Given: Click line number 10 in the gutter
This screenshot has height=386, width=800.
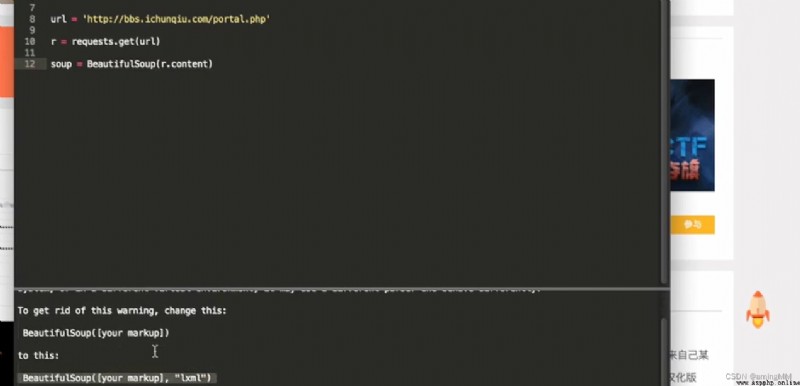Looking at the screenshot, I should click(30, 41).
